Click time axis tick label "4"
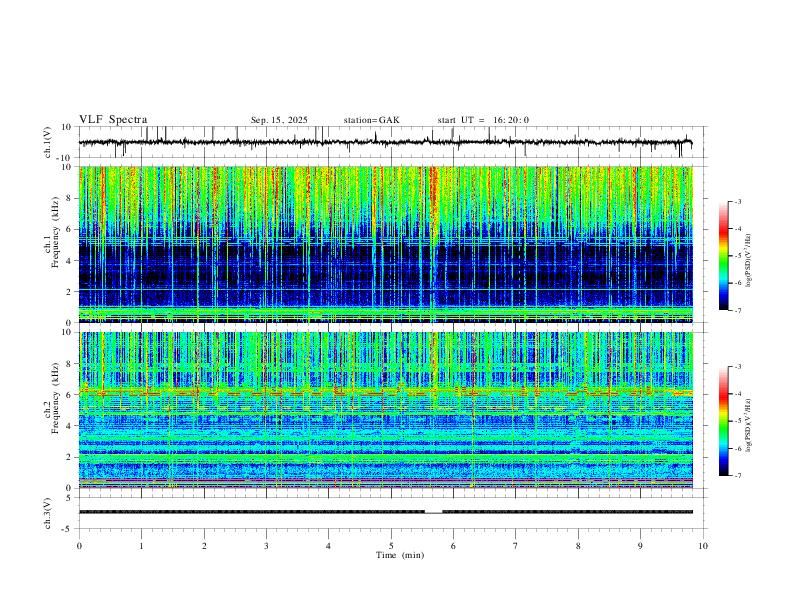The width and height of the screenshot is (792, 612). pos(329,546)
